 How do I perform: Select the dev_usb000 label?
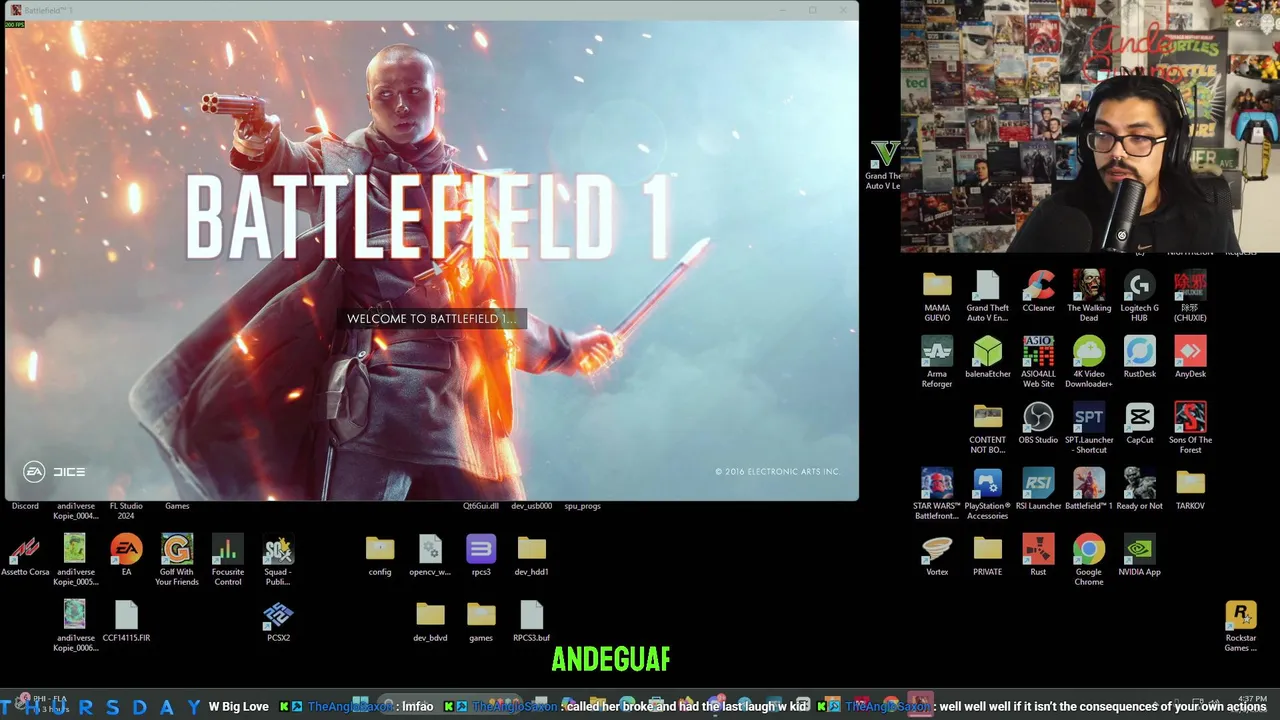[532, 506]
